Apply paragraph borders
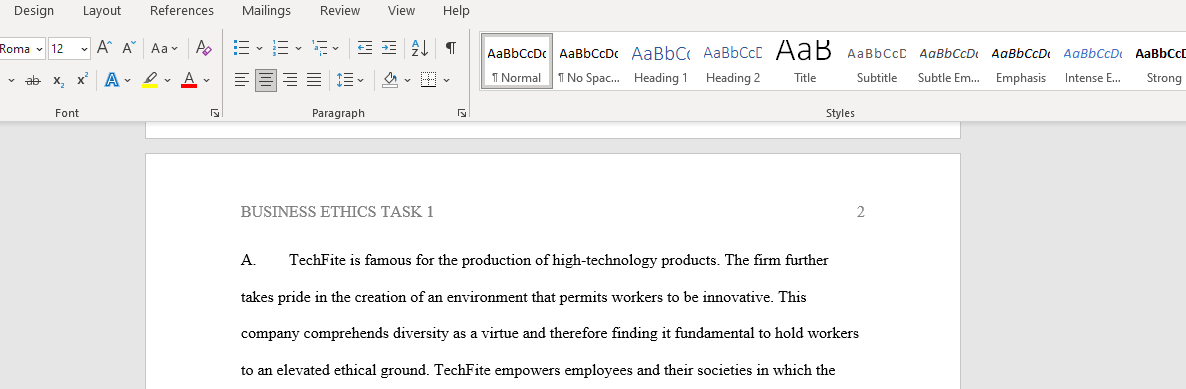 point(429,79)
